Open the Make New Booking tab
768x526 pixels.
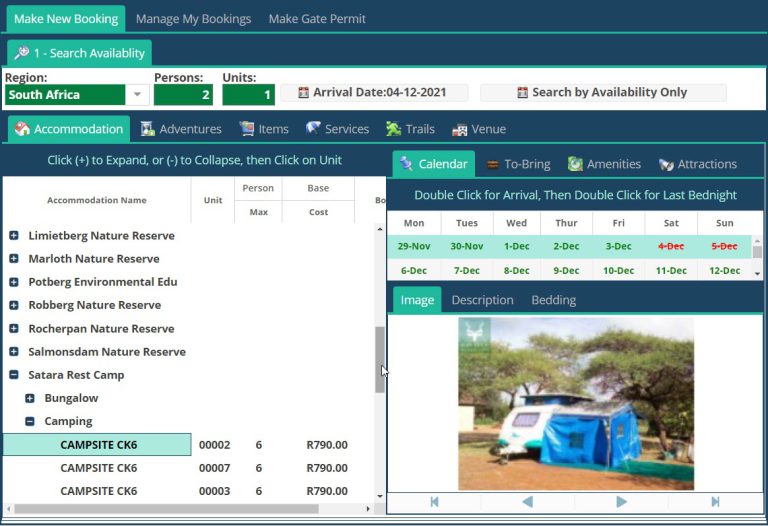coord(66,19)
